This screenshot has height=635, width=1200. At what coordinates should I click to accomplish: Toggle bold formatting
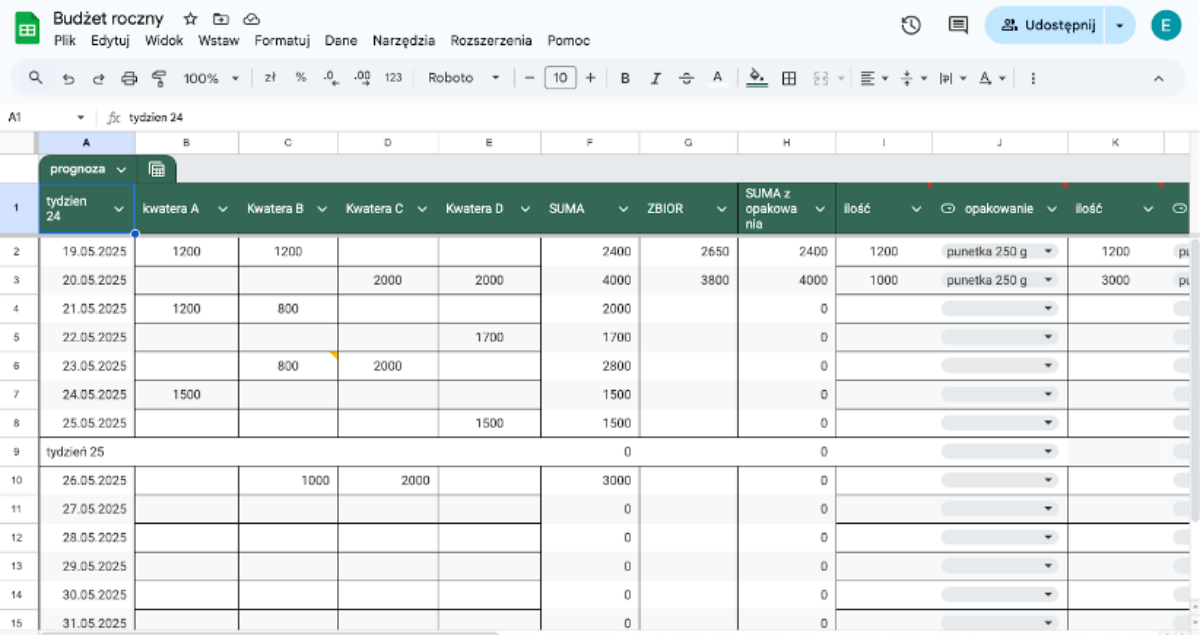coord(625,78)
